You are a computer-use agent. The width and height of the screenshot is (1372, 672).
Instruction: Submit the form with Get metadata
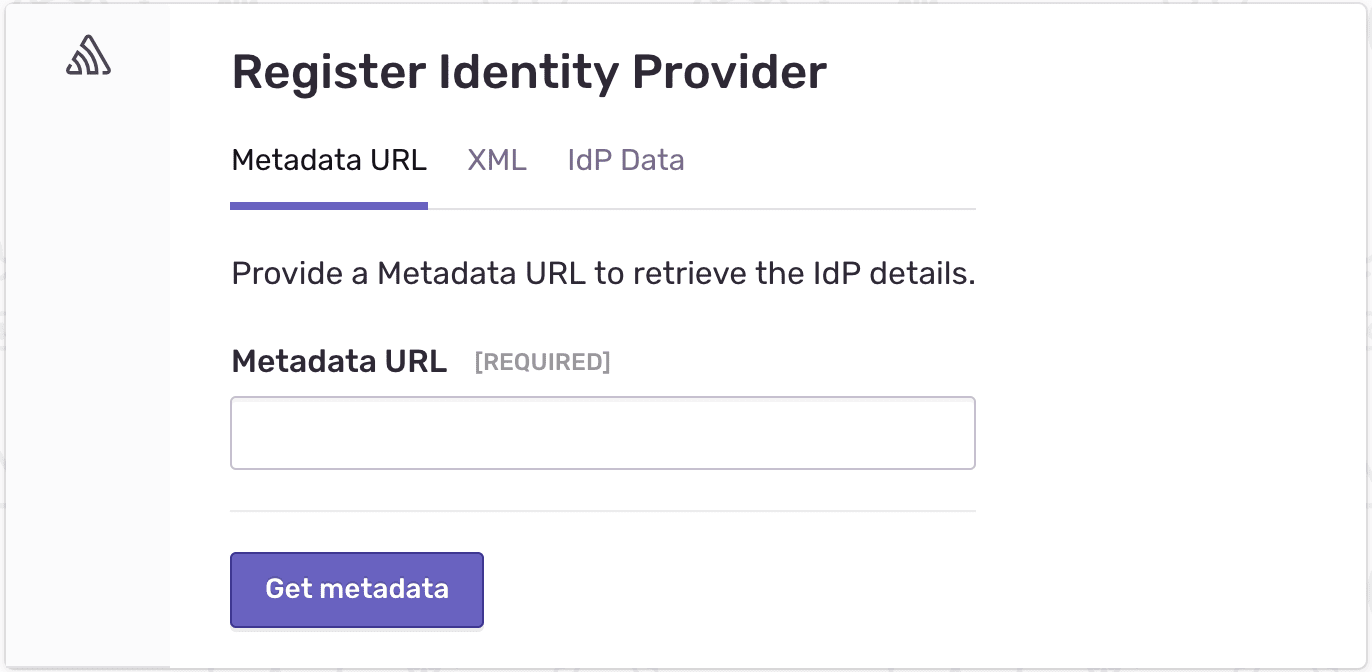pos(357,589)
